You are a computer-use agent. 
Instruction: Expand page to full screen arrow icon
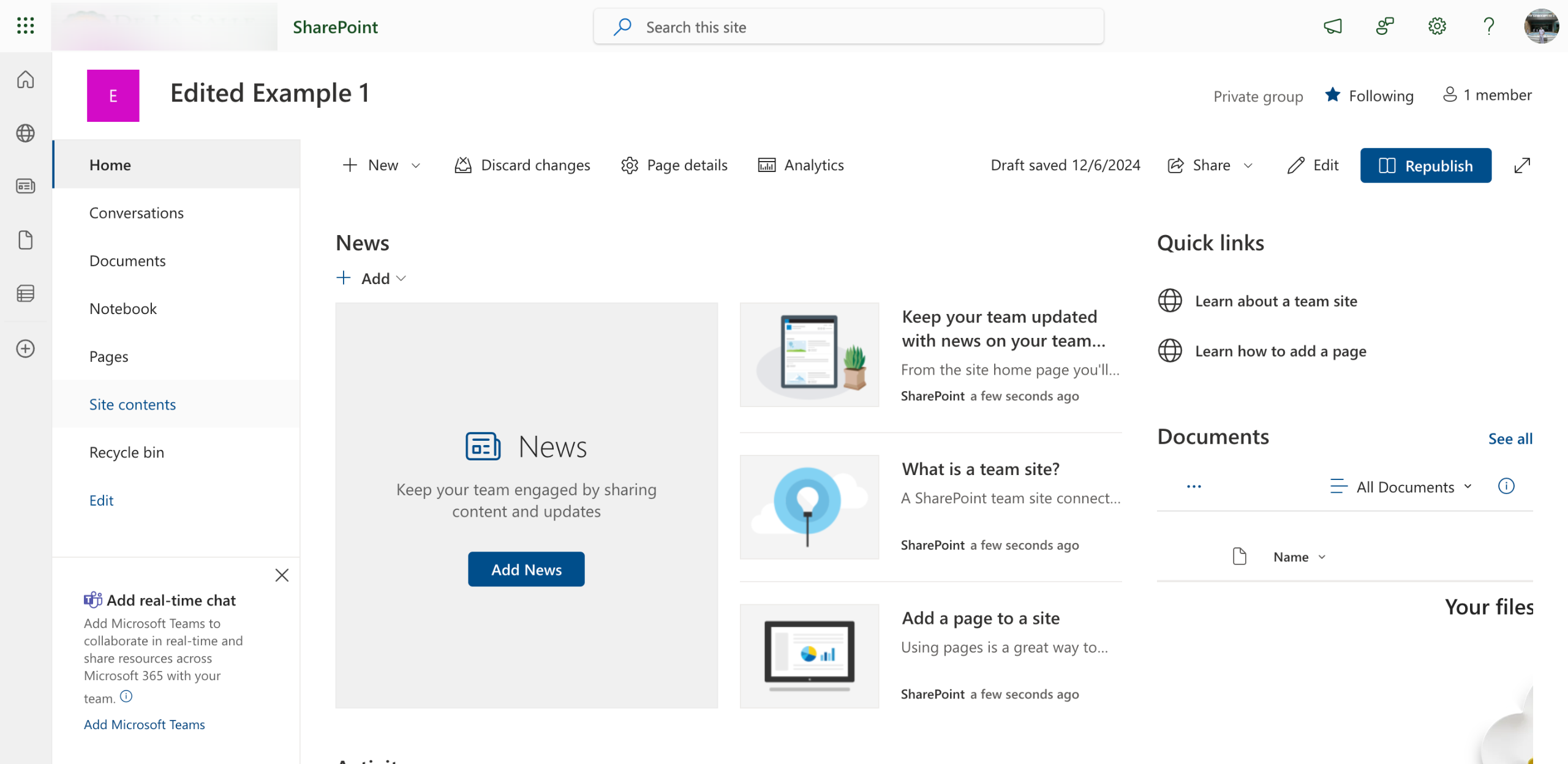pyautogui.click(x=1522, y=165)
